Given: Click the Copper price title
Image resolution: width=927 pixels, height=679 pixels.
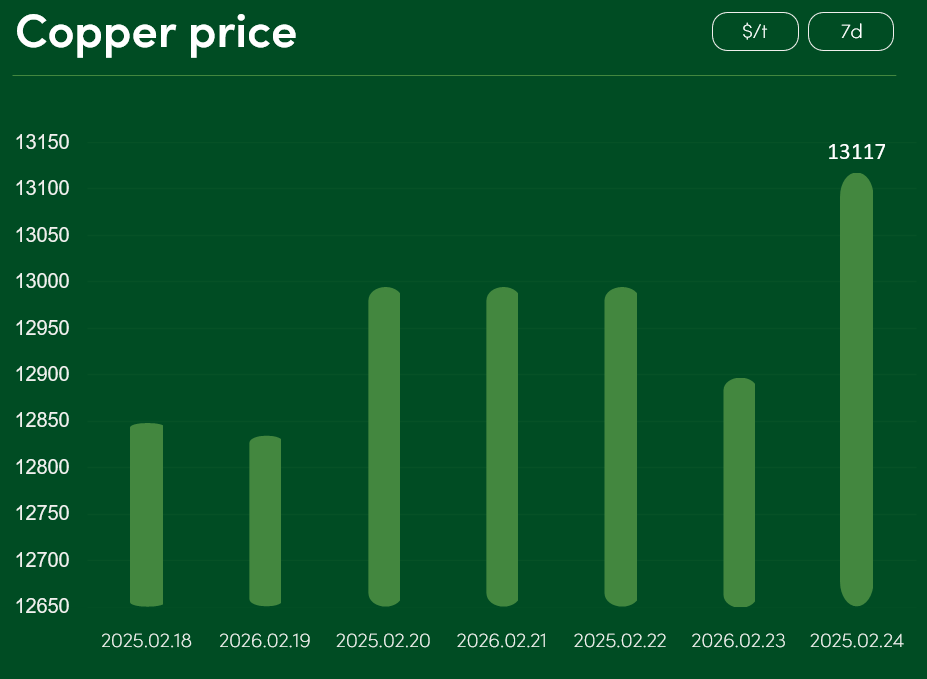Looking at the screenshot, I should 157,32.
